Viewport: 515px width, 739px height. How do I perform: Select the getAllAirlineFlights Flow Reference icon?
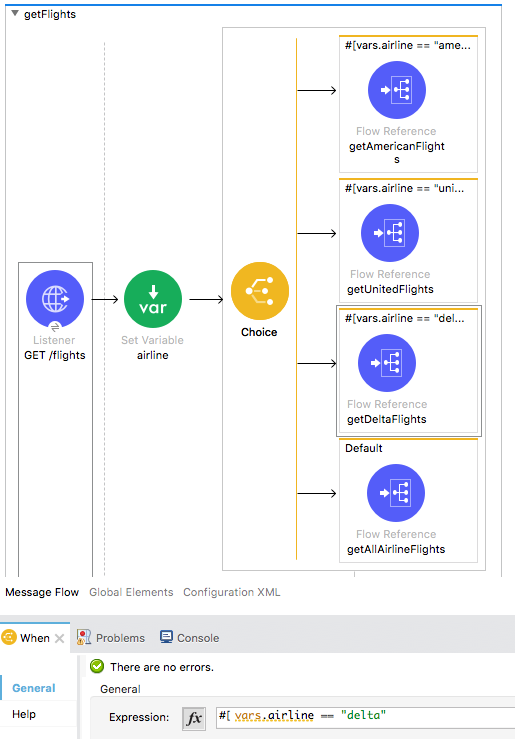396,493
